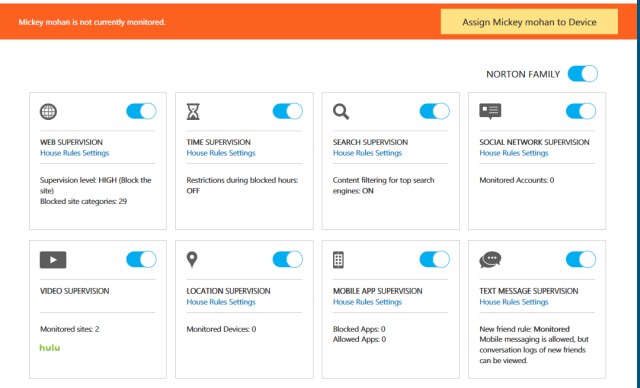
Task: Turn off Web Supervision toggle
Action: pyautogui.click(x=141, y=111)
